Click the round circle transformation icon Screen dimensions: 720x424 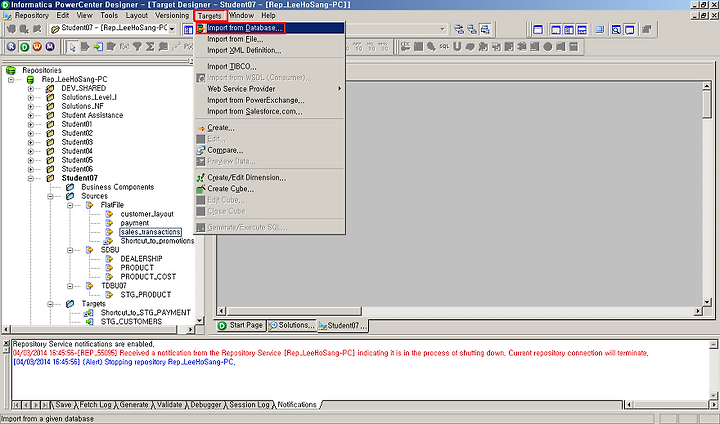click(548, 47)
